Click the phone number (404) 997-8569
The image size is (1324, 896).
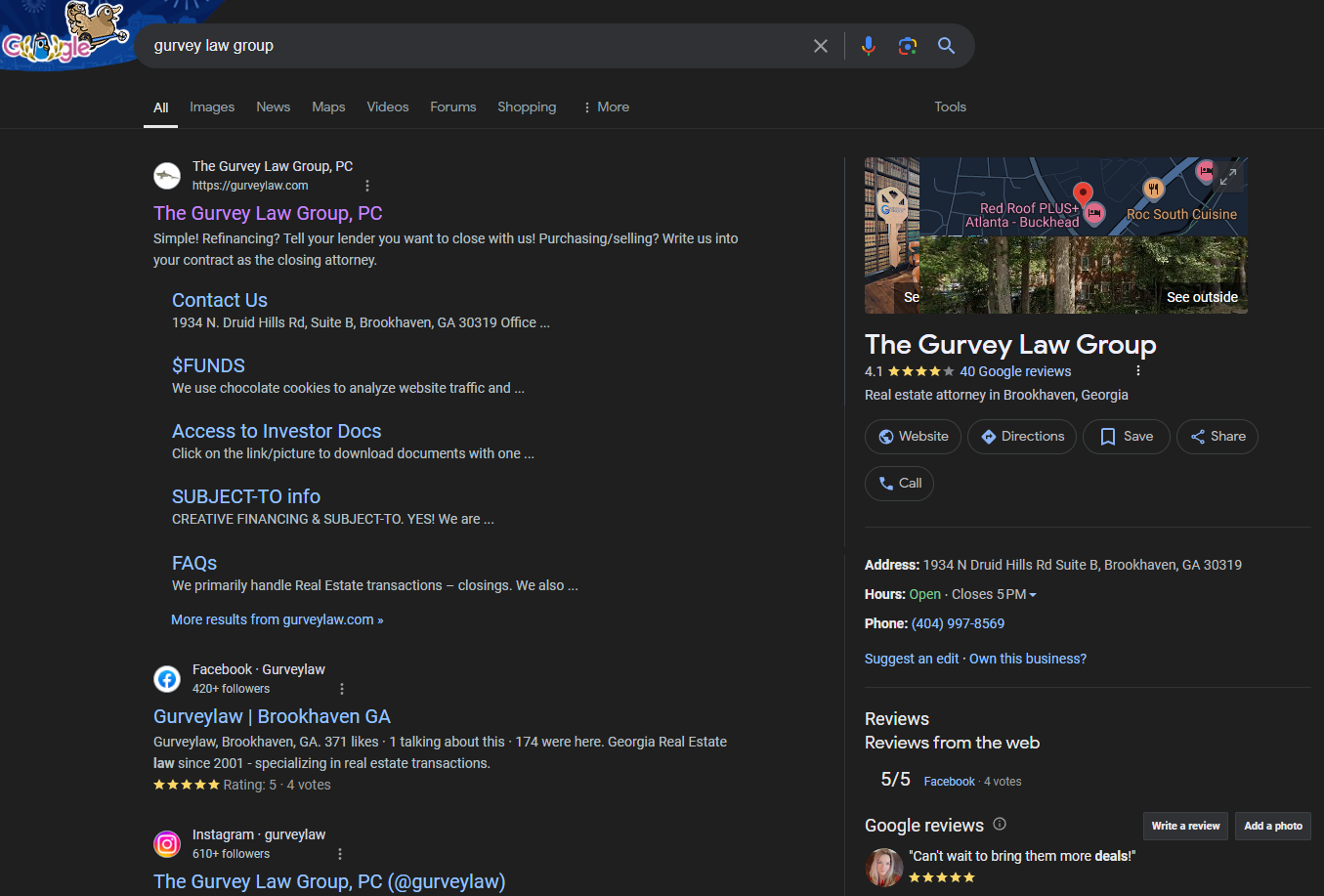958,623
